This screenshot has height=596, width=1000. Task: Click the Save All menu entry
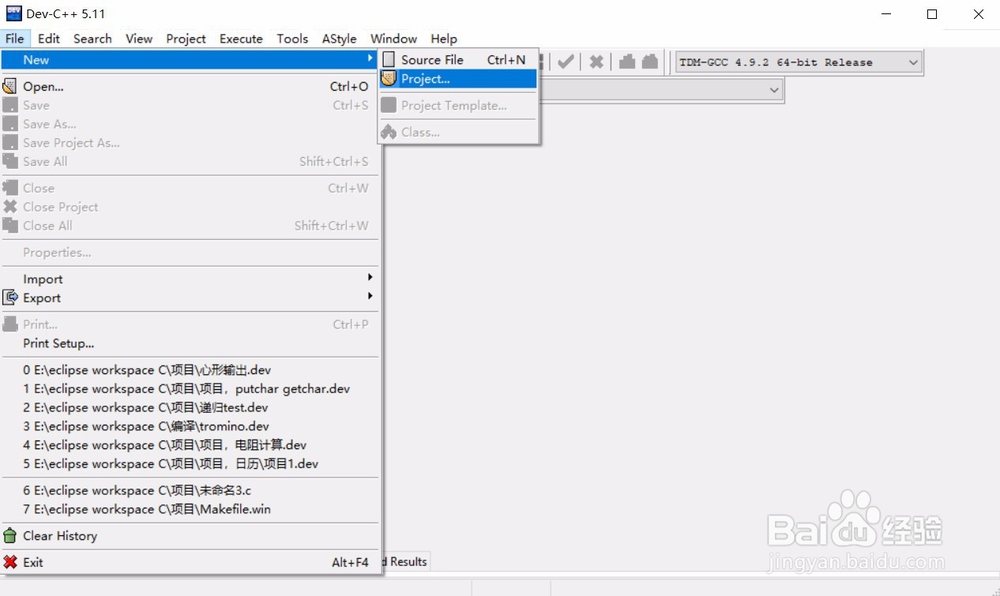pos(189,162)
